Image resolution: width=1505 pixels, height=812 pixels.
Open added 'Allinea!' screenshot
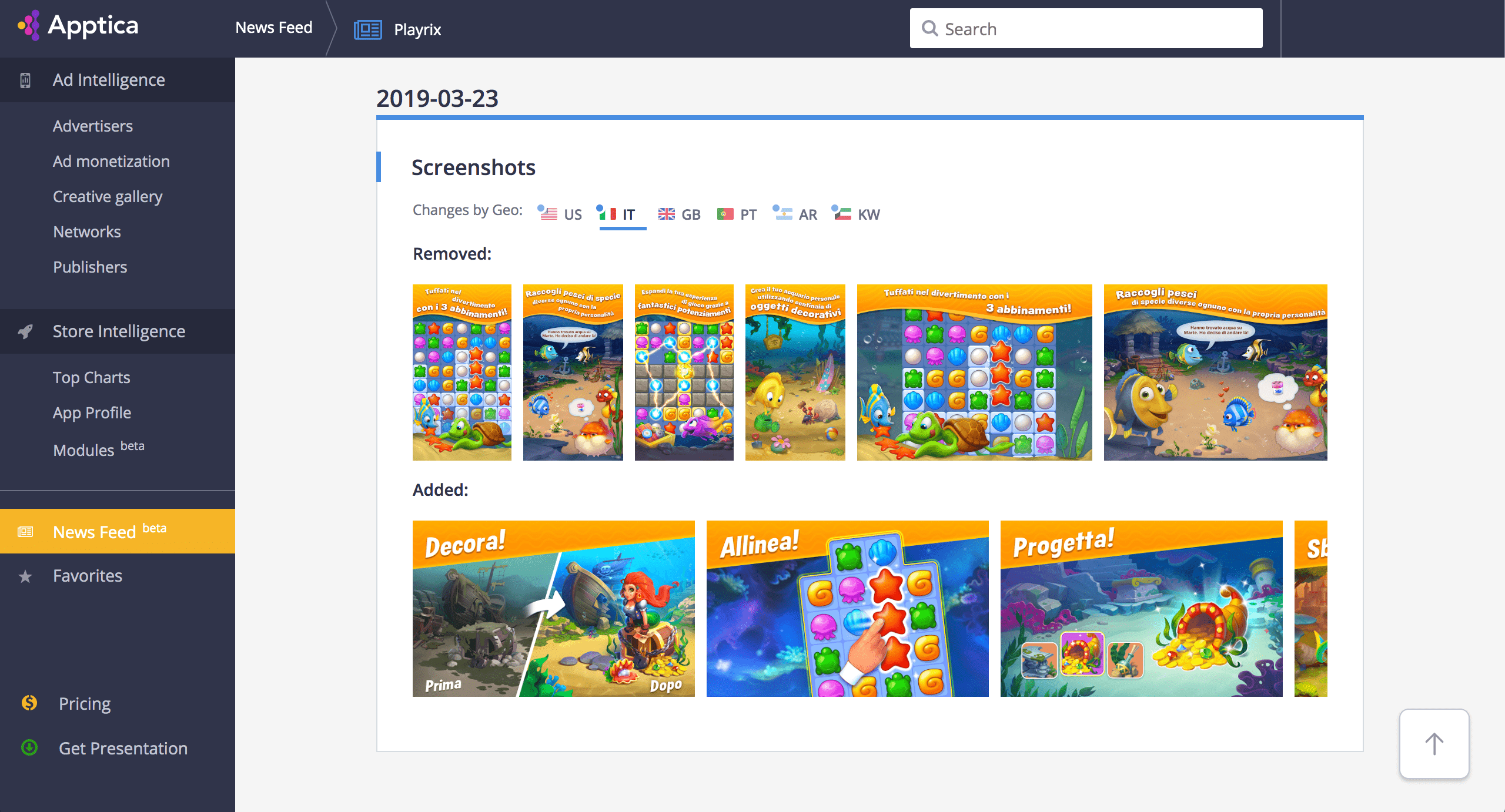click(x=848, y=609)
